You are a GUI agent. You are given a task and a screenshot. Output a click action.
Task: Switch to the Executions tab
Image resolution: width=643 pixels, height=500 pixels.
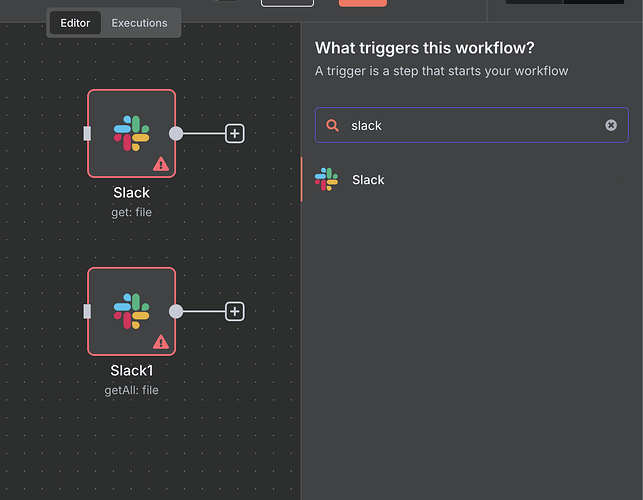pos(139,23)
